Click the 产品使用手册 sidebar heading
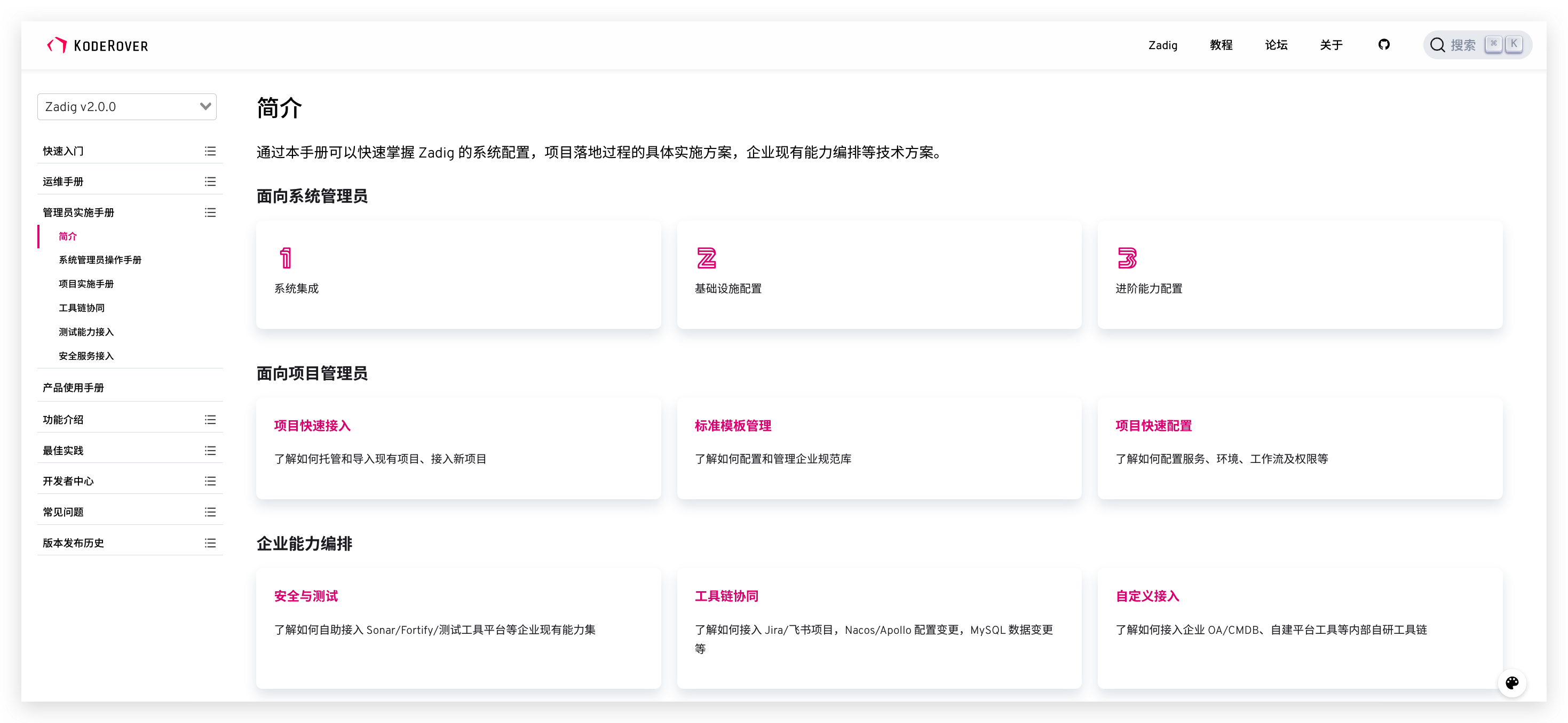Screen dimensions: 1568x723 pos(73,388)
